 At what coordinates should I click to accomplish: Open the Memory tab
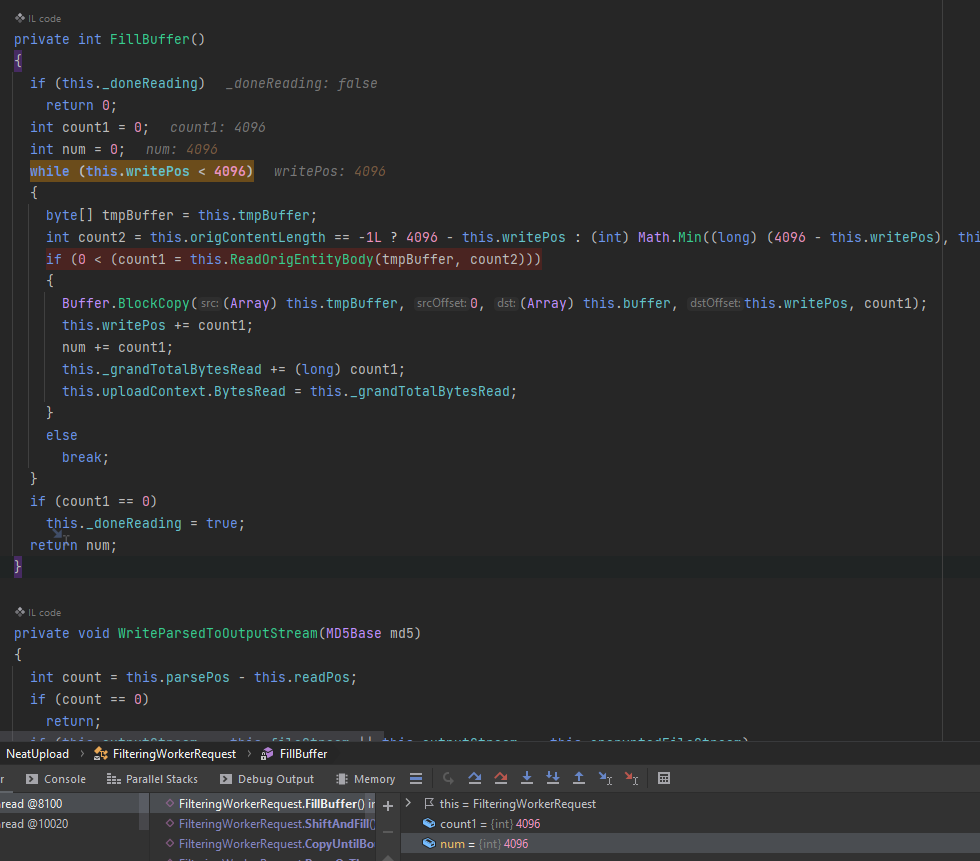(x=366, y=779)
